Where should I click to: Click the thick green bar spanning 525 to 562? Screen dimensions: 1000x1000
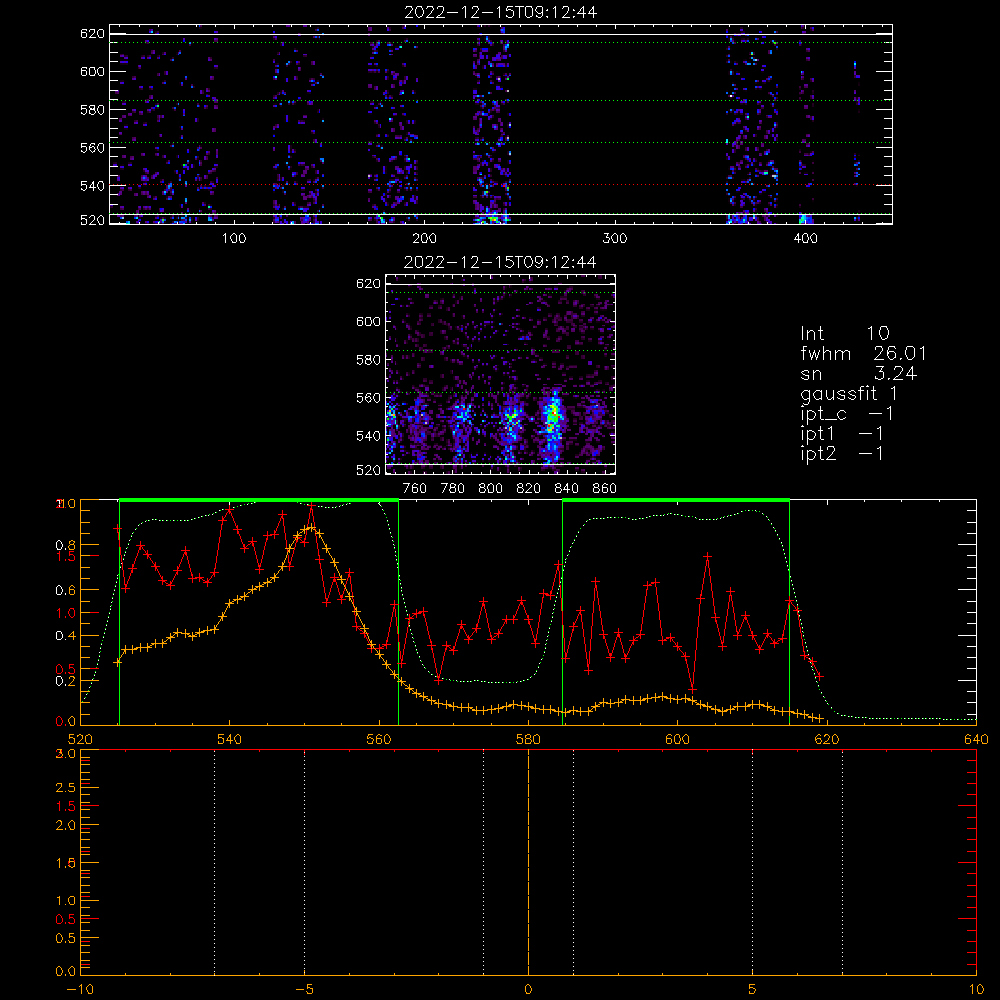[259, 501]
